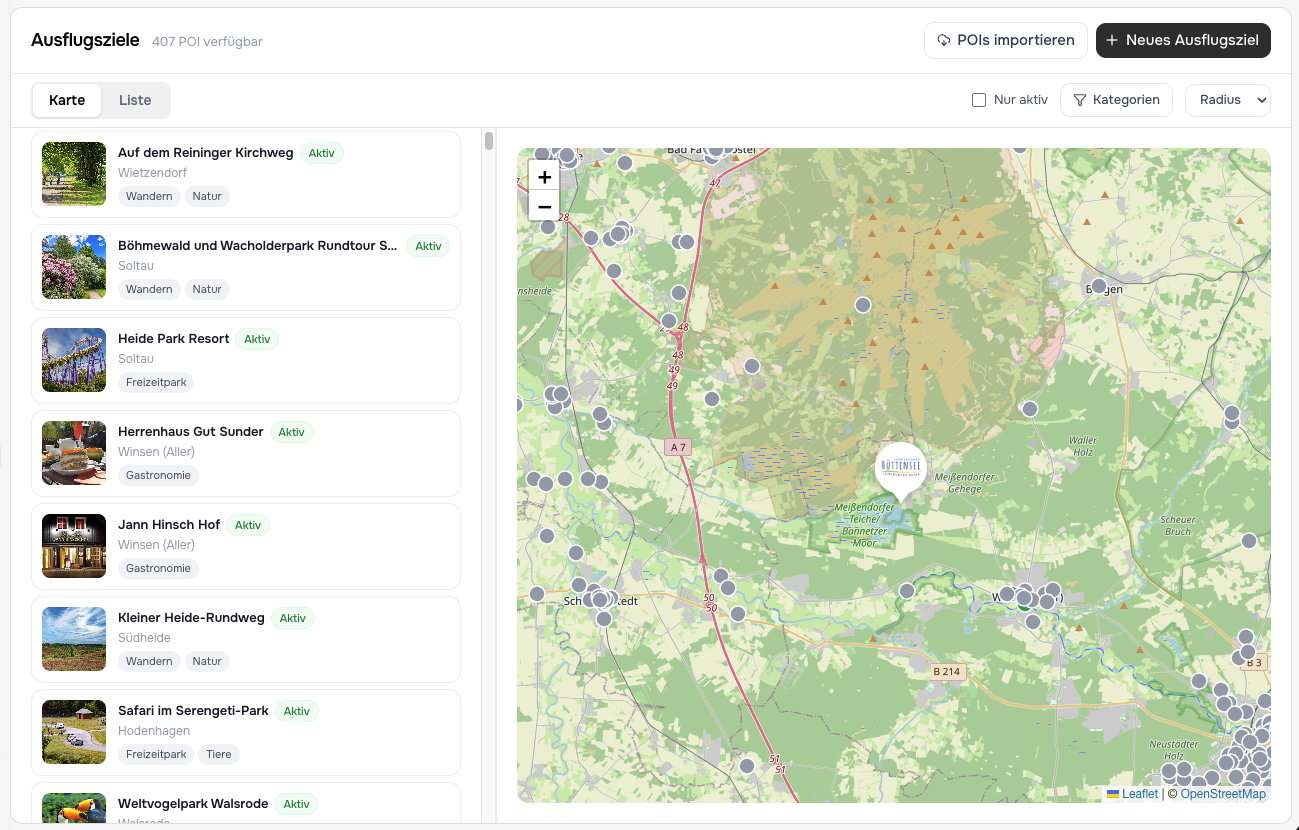This screenshot has height=830, width=1299.
Task: Click the Gastronomie tag on Jann Hinsch Hof
Action: (x=158, y=568)
